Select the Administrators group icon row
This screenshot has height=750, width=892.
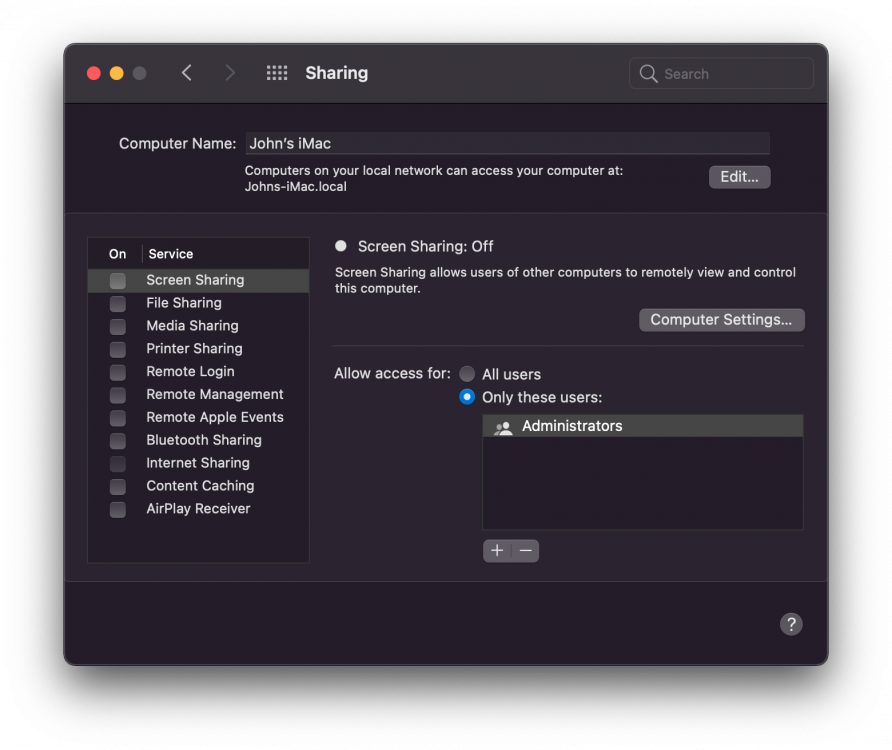pyautogui.click(x=643, y=426)
